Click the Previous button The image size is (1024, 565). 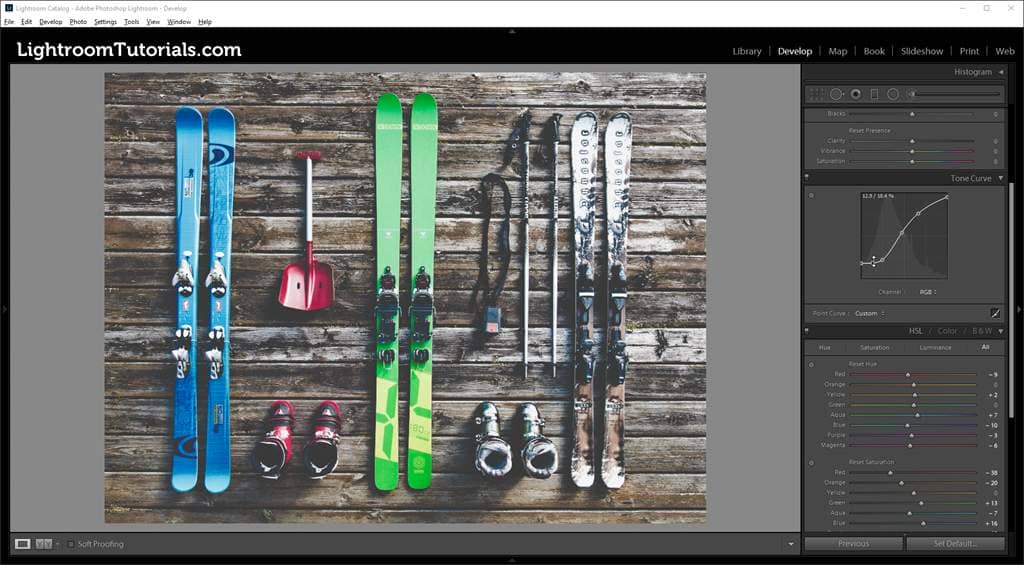(853, 544)
